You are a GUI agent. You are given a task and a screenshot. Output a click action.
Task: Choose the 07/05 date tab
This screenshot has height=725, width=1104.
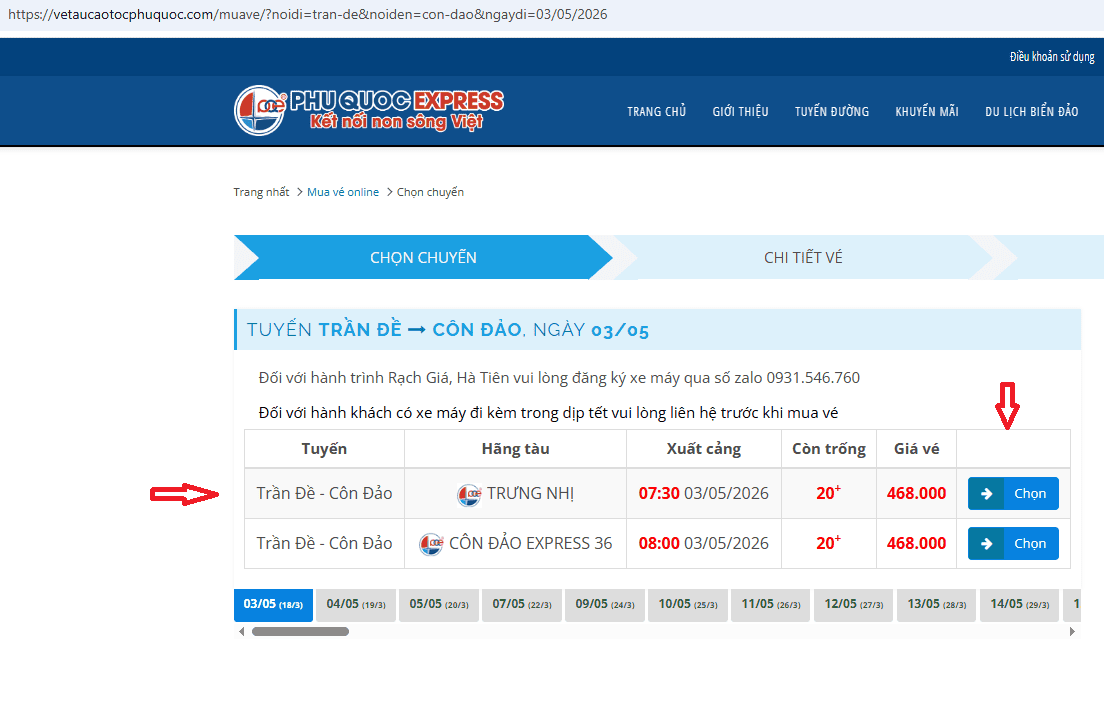[x=522, y=605]
